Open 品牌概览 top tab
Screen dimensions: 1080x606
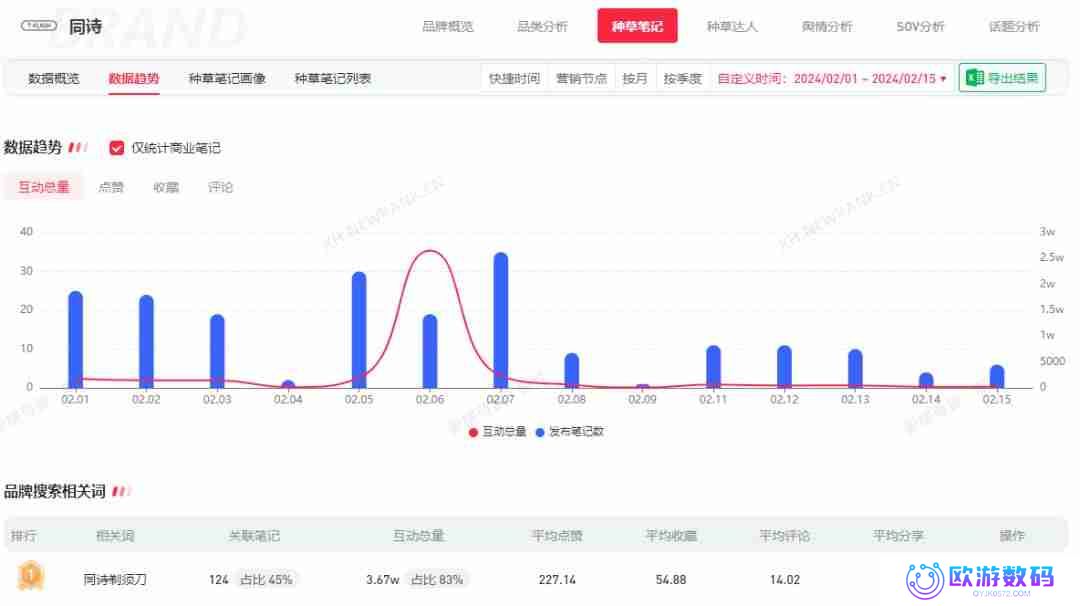tap(448, 26)
